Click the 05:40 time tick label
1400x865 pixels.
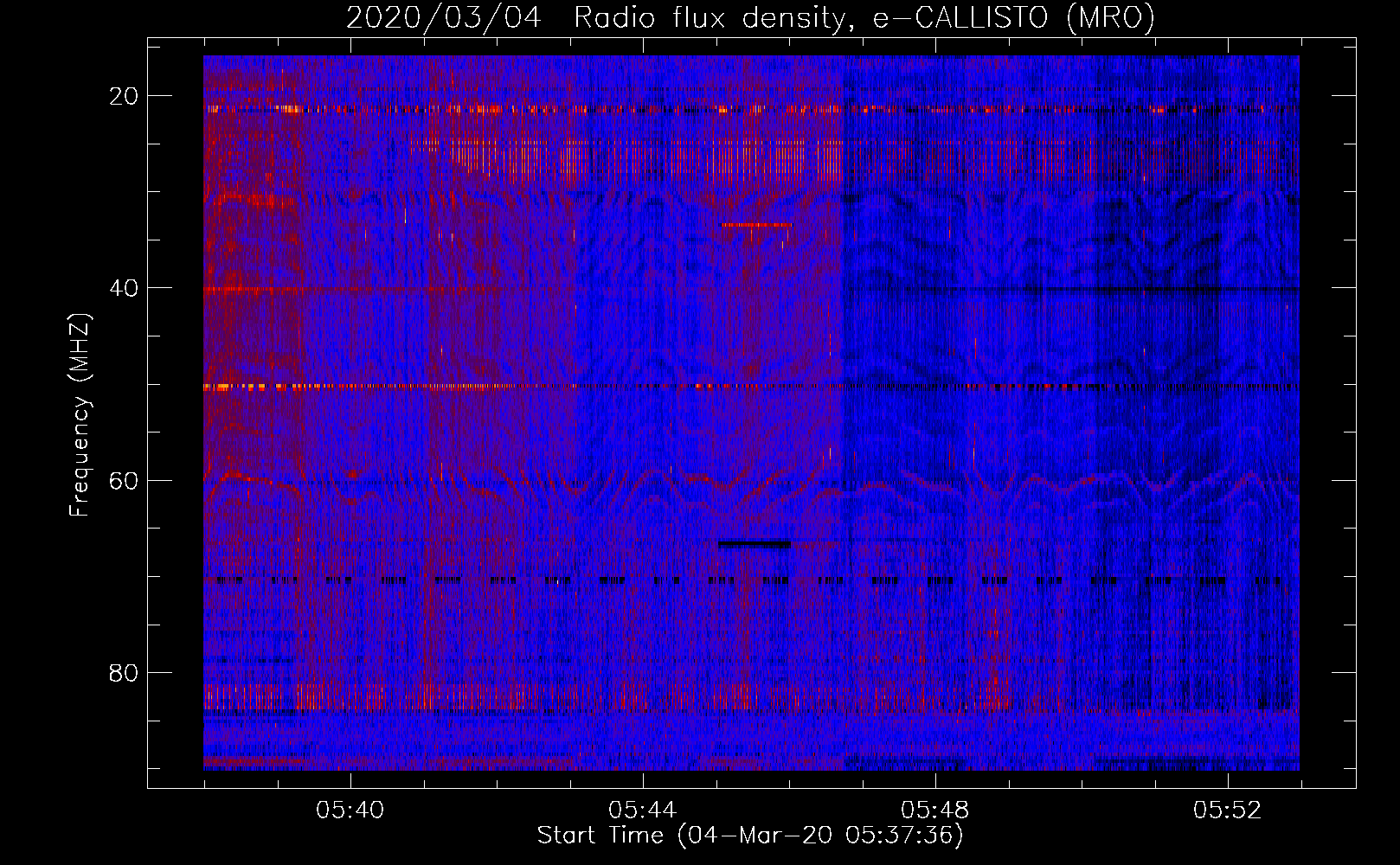[350, 811]
